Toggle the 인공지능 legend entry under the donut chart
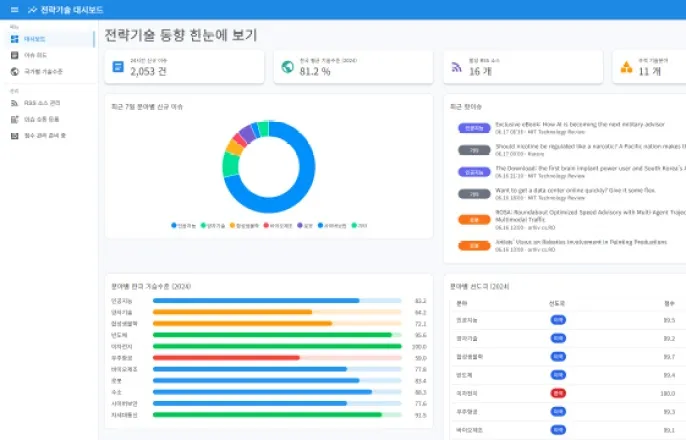This screenshot has width=686, height=440. tap(183, 226)
